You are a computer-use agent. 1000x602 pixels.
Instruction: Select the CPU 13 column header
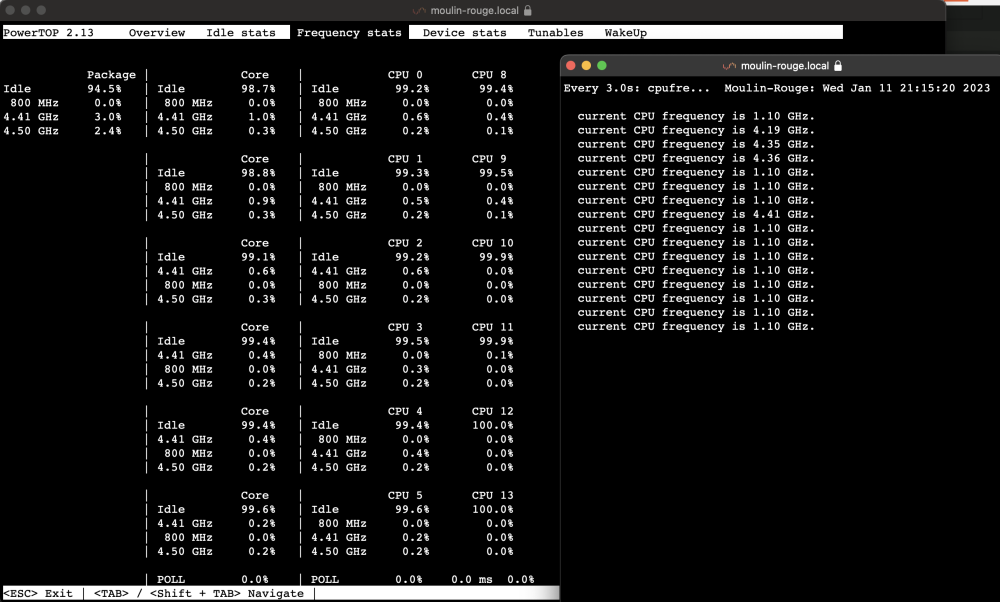click(x=492, y=496)
